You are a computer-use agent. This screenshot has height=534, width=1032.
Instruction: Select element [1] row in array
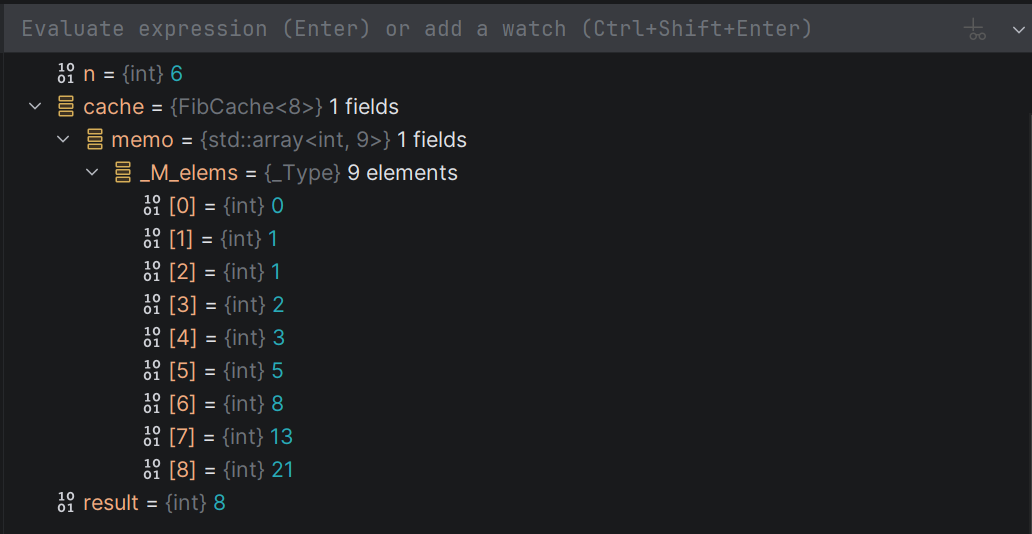click(516, 238)
